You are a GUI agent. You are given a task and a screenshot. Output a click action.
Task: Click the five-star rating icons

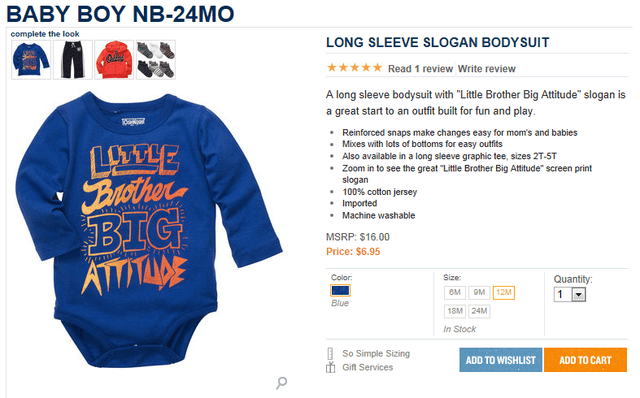[354, 68]
